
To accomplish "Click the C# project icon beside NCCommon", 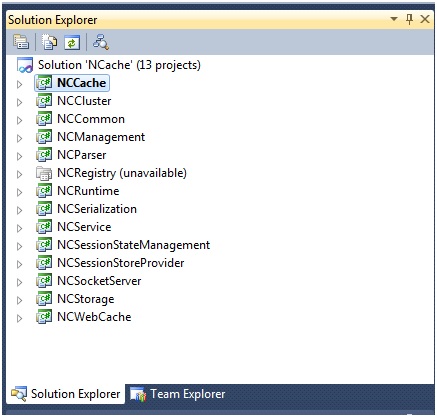I will click(44, 118).
